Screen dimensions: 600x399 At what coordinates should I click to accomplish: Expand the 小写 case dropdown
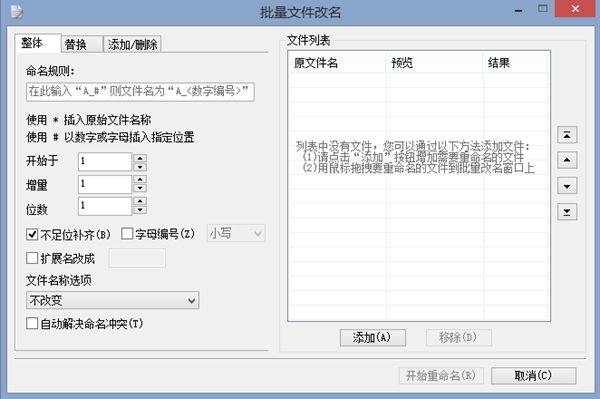[x=236, y=233]
